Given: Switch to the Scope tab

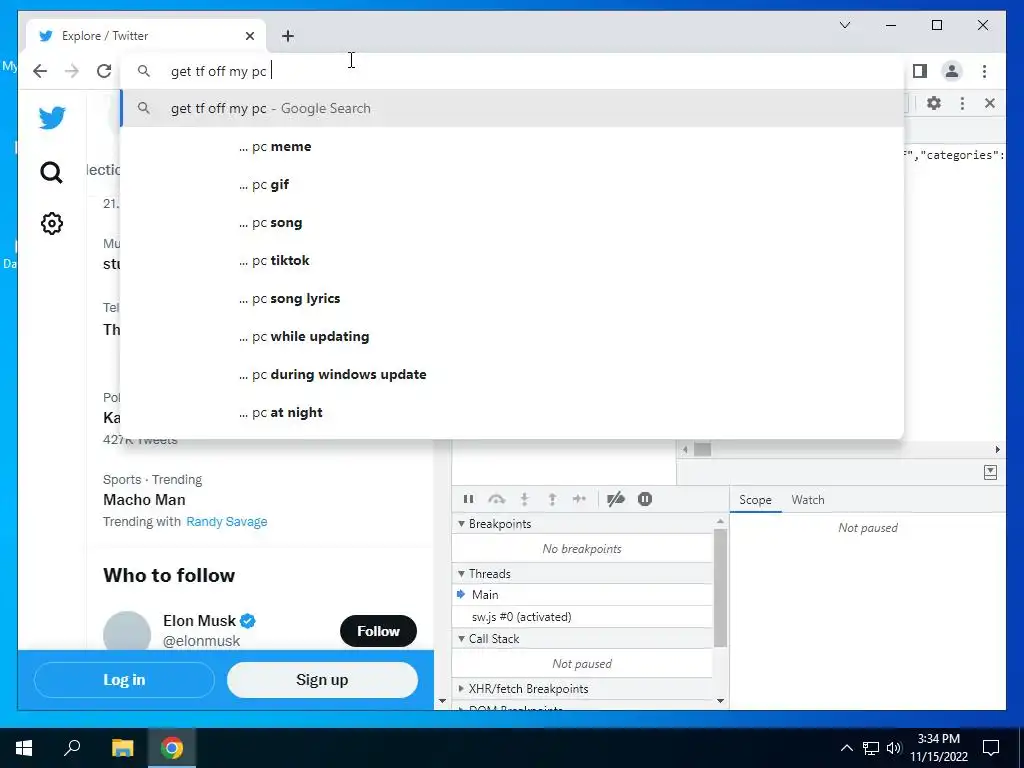Looking at the screenshot, I should [755, 500].
